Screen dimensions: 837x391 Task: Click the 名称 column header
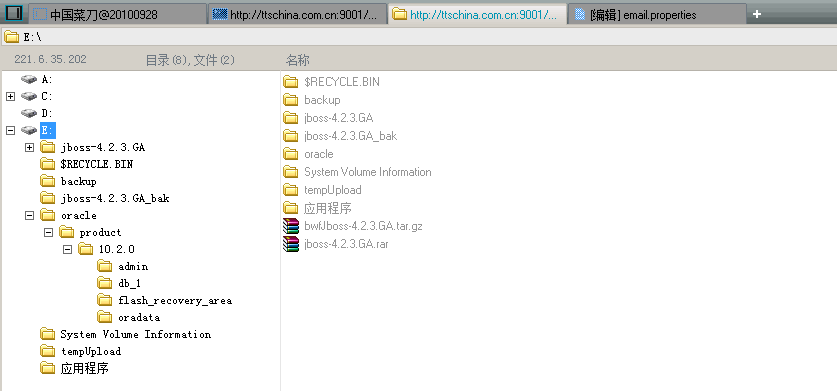tap(298, 60)
